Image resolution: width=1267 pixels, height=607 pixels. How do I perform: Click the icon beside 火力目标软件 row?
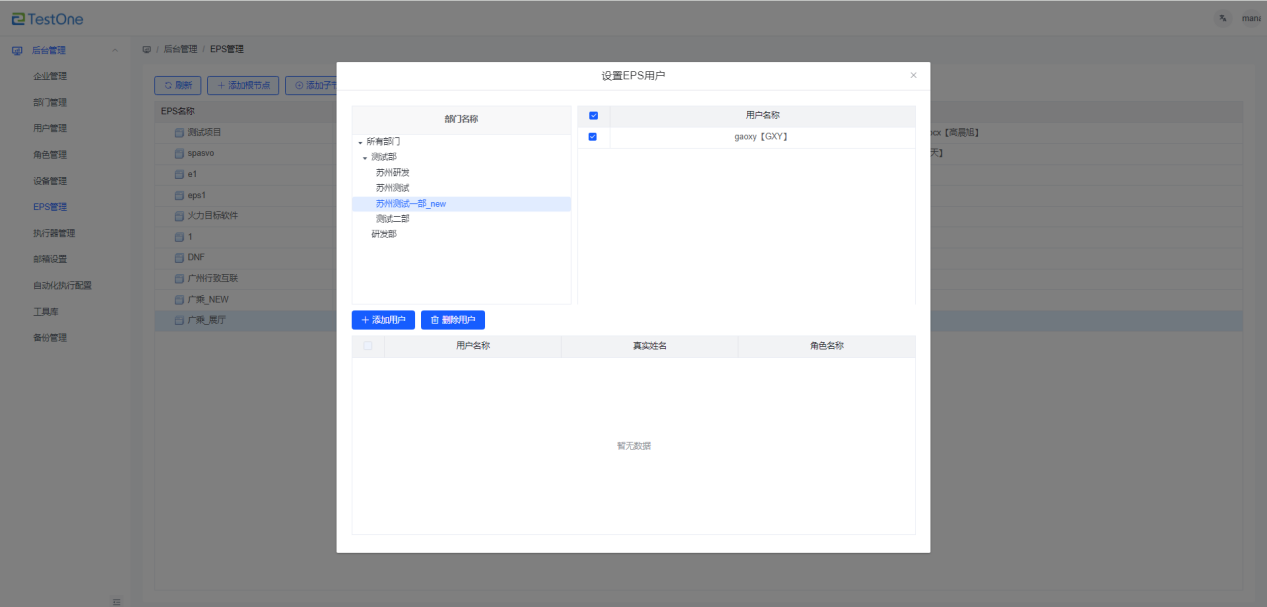coord(179,216)
